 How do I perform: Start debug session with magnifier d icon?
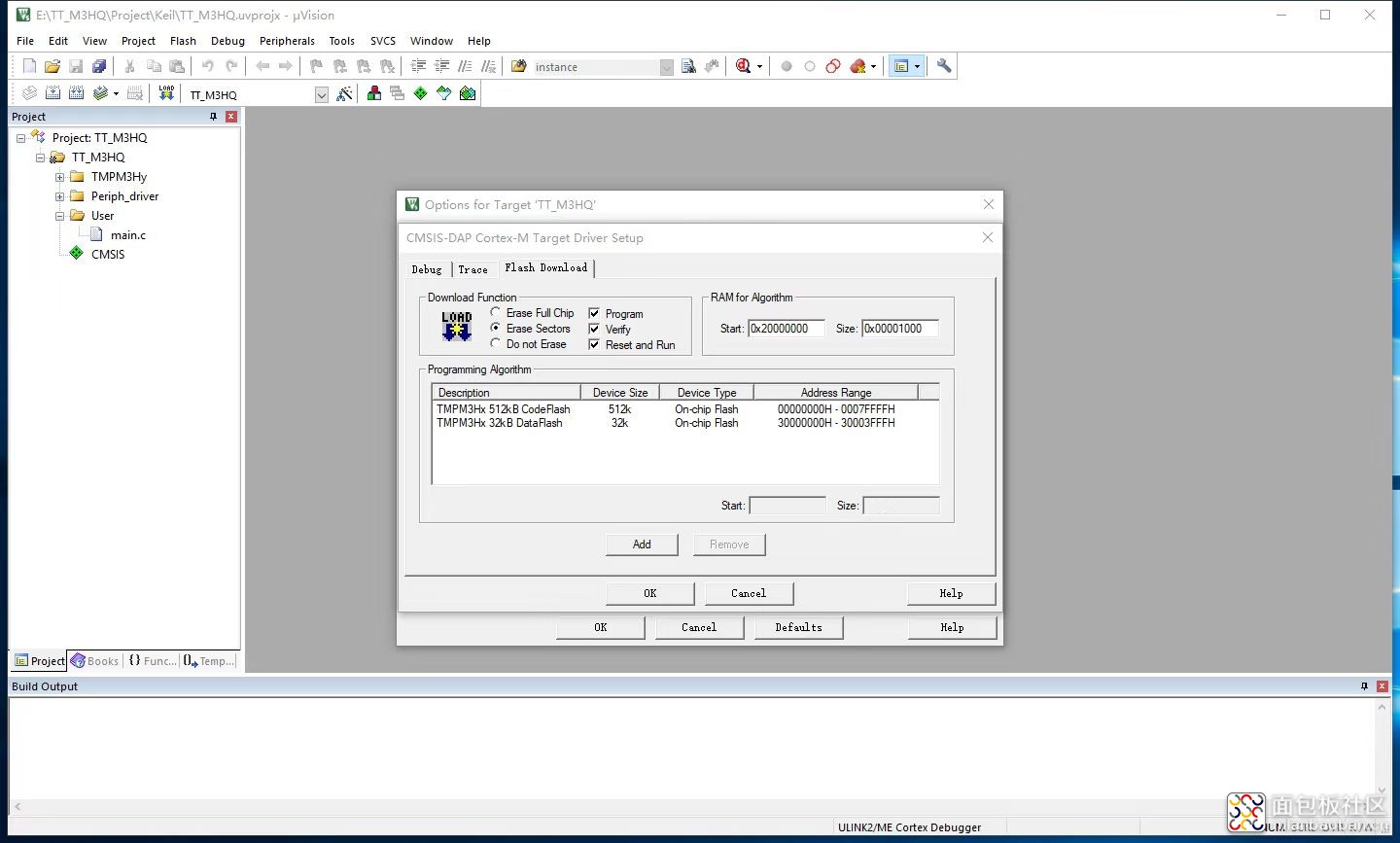tap(743, 66)
